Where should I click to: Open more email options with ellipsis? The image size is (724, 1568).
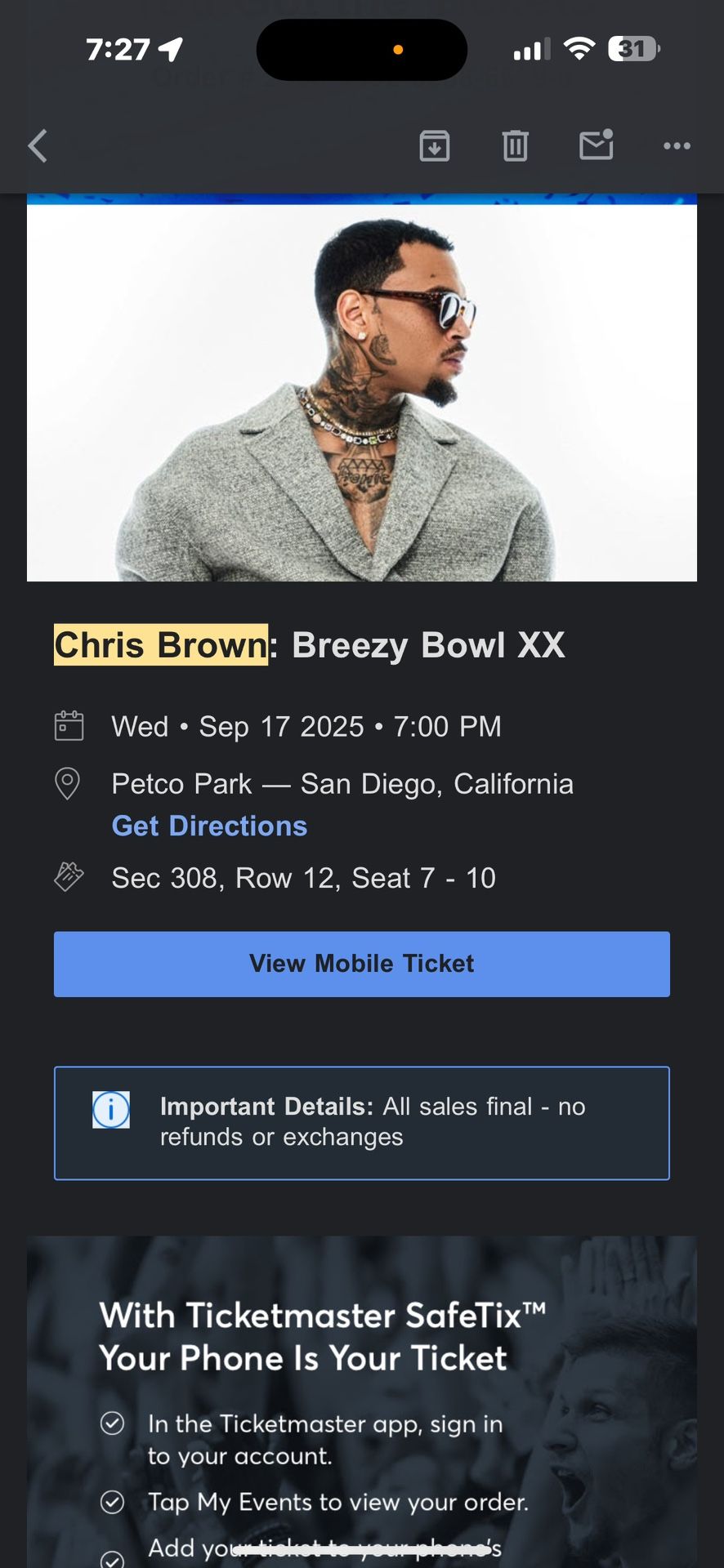[x=677, y=146]
